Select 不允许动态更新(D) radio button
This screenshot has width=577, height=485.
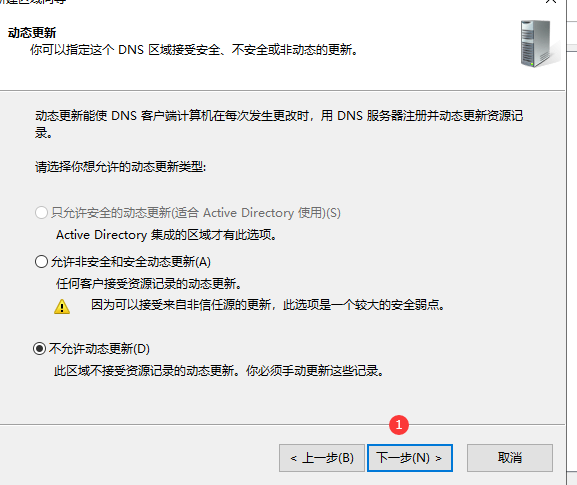click(40, 348)
